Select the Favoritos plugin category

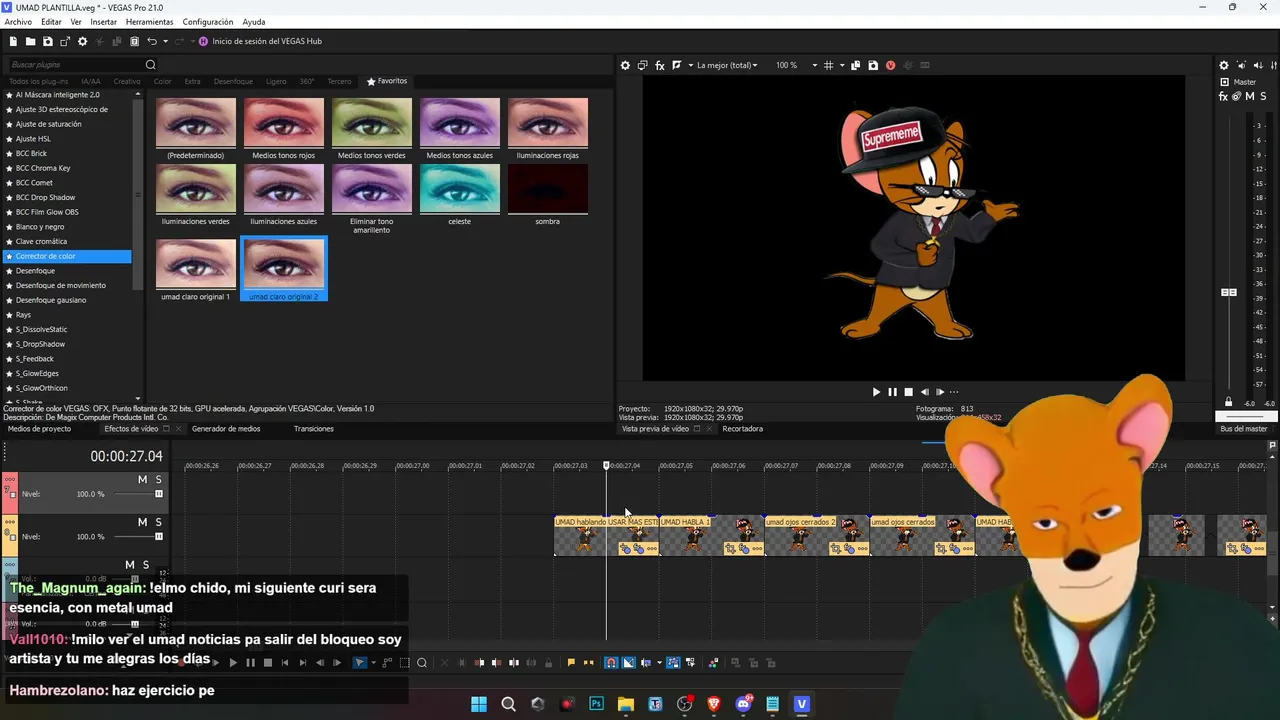[x=387, y=81]
